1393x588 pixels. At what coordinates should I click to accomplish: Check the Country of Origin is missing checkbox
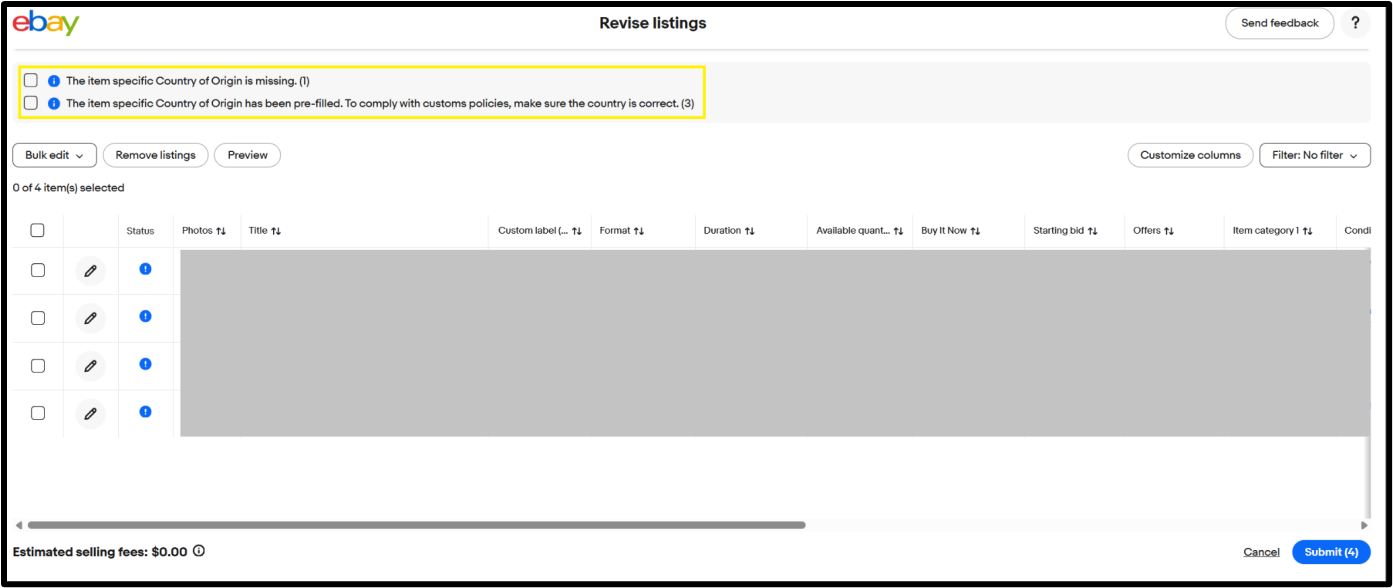(x=31, y=80)
